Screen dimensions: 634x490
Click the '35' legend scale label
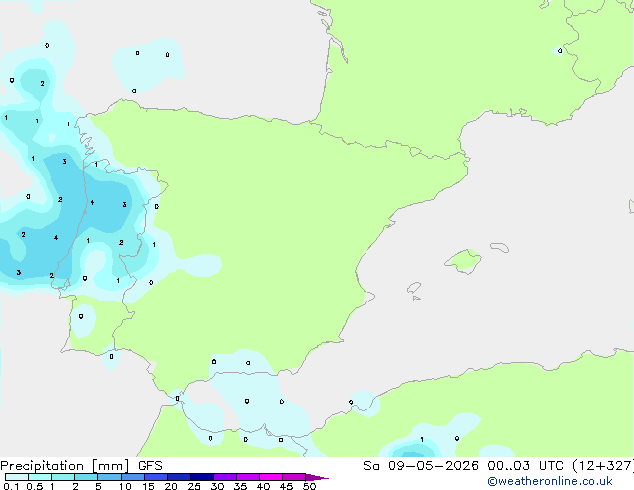click(x=240, y=486)
